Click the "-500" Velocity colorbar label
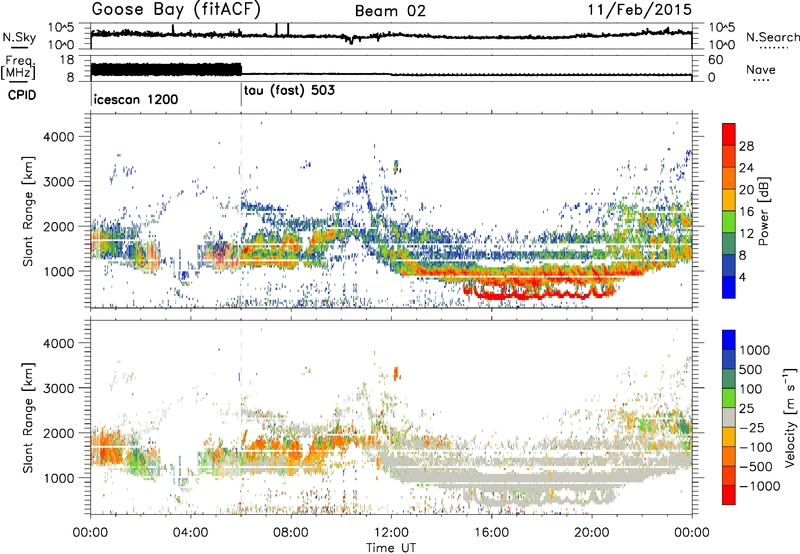Viewport: 800px width, 554px height. point(756,466)
